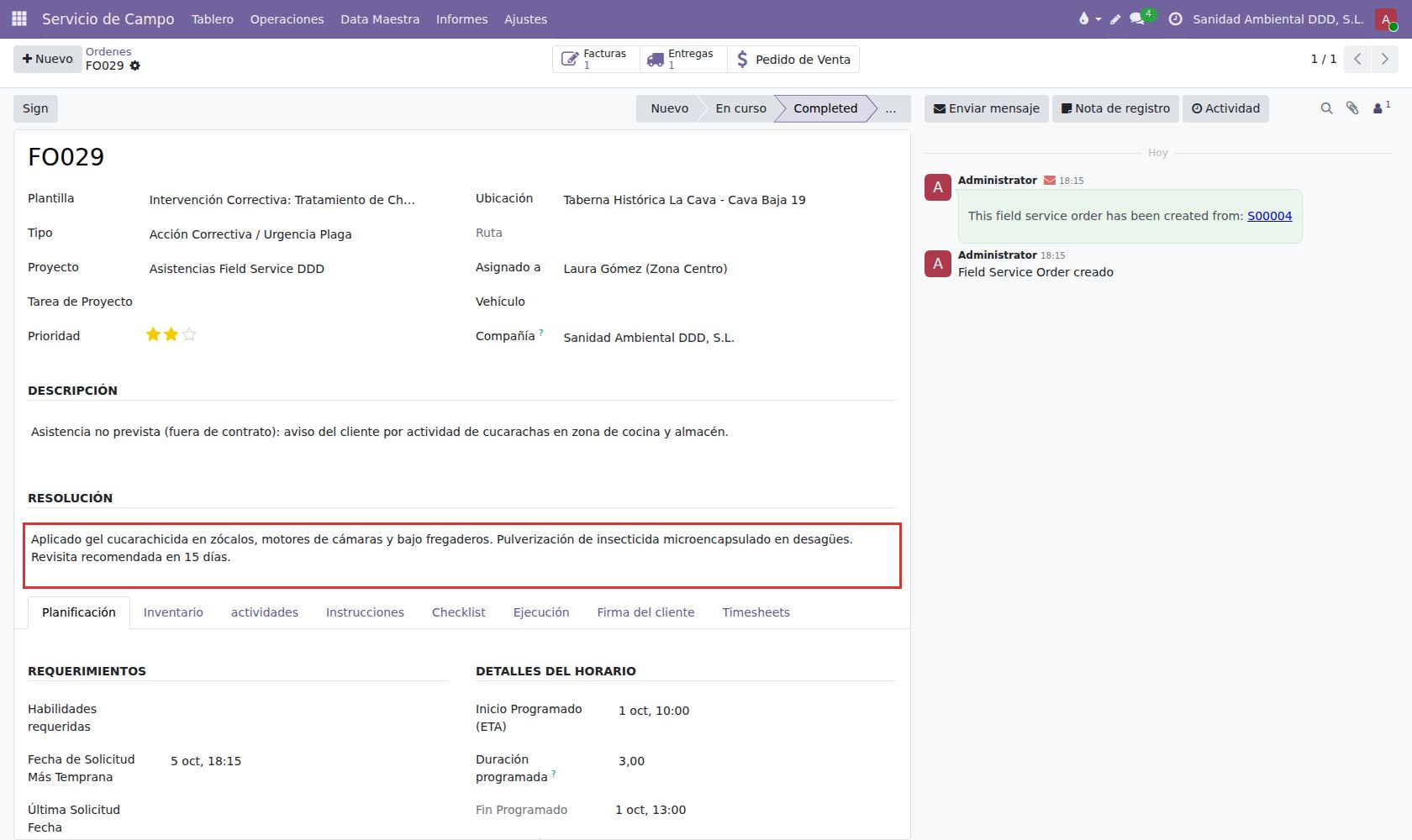Open the Data Maestra menu

click(x=380, y=19)
